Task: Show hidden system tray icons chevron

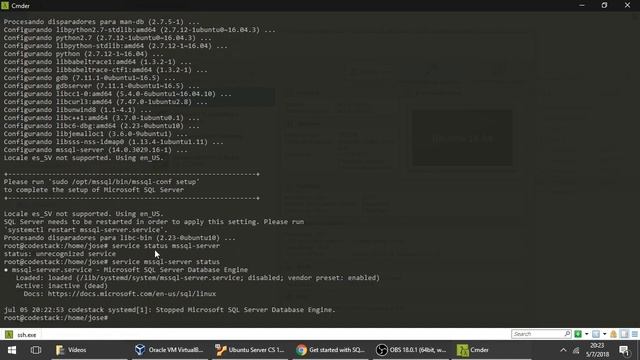Action: 563,350
